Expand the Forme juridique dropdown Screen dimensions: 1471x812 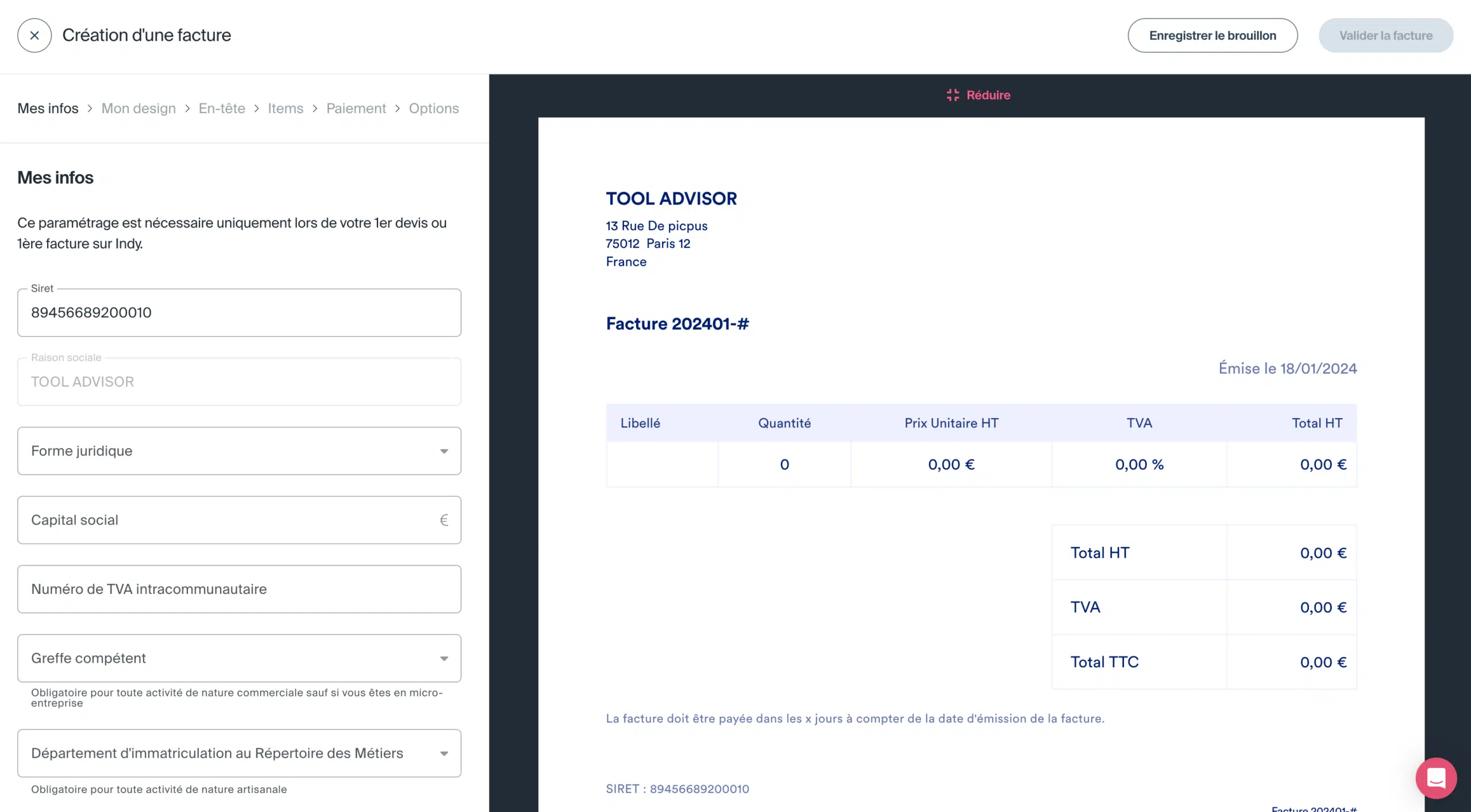[x=239, y=451]
